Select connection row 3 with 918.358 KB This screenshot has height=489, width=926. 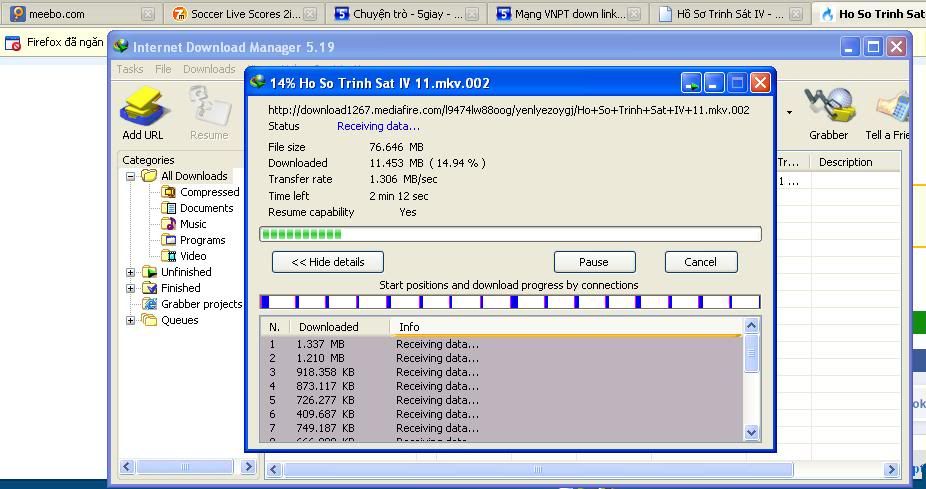click(501, 372)
